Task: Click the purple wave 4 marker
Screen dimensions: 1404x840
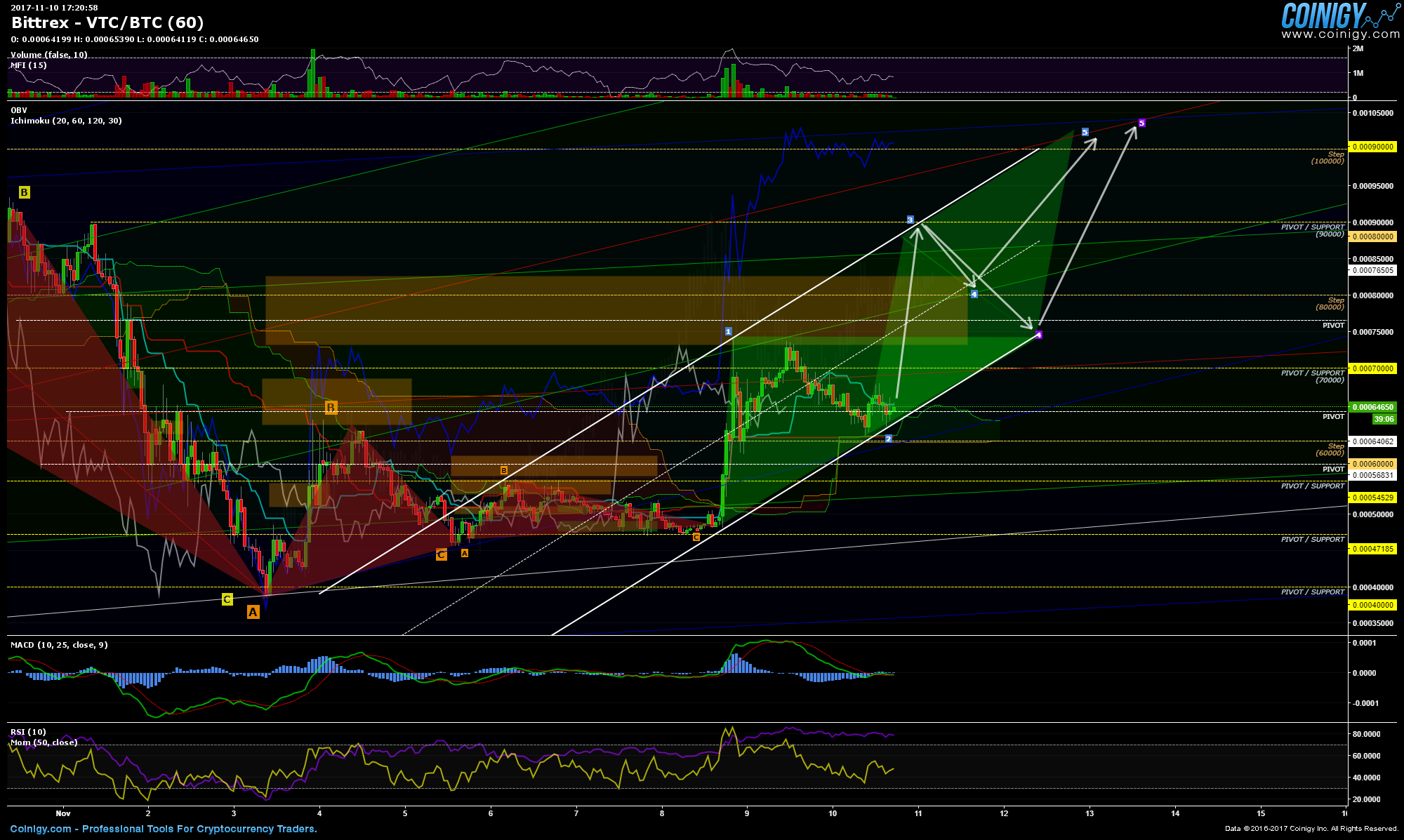Action: coord(1039,335)
